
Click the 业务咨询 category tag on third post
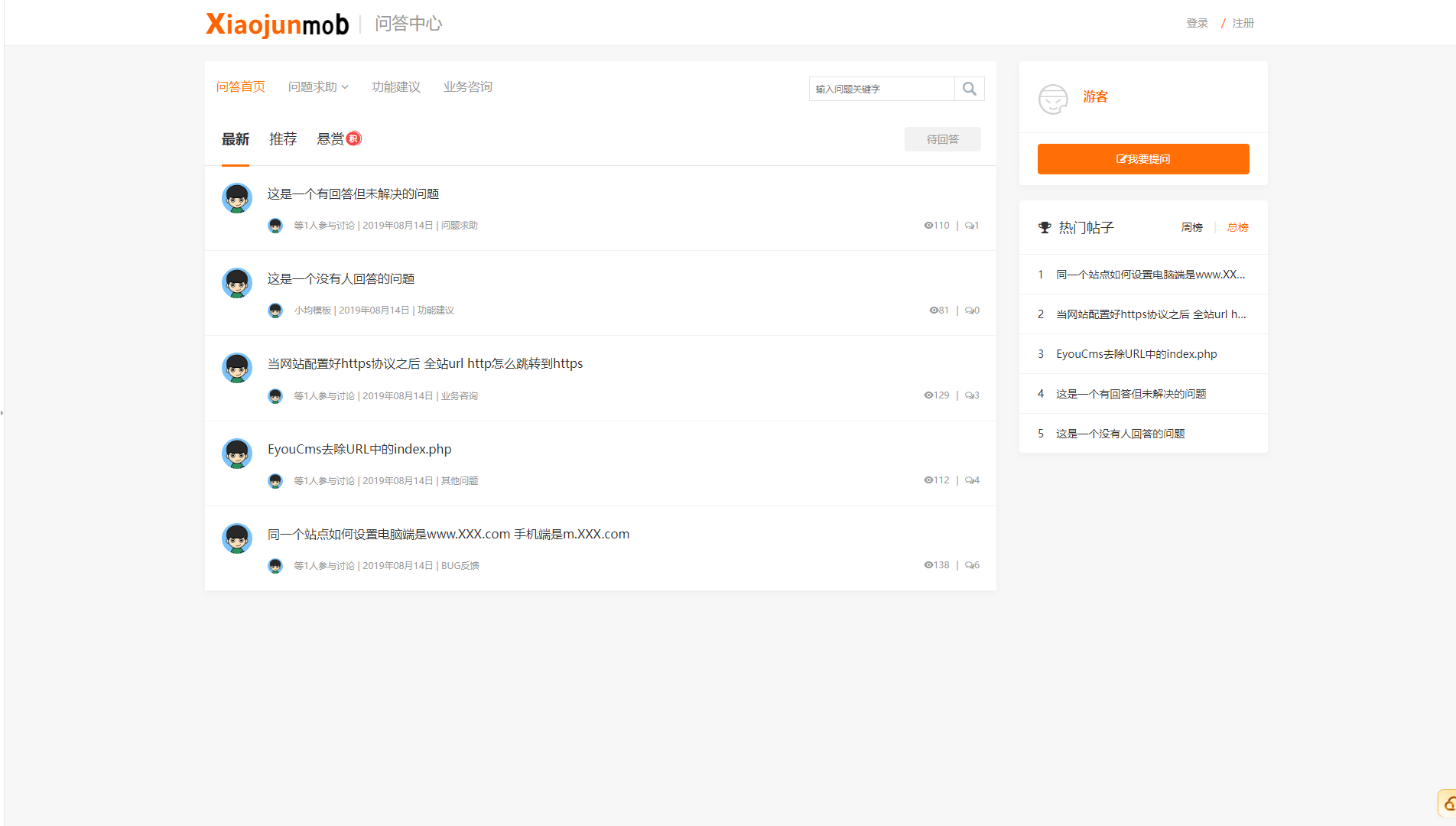pyautogui.click(x=460, y=396)
